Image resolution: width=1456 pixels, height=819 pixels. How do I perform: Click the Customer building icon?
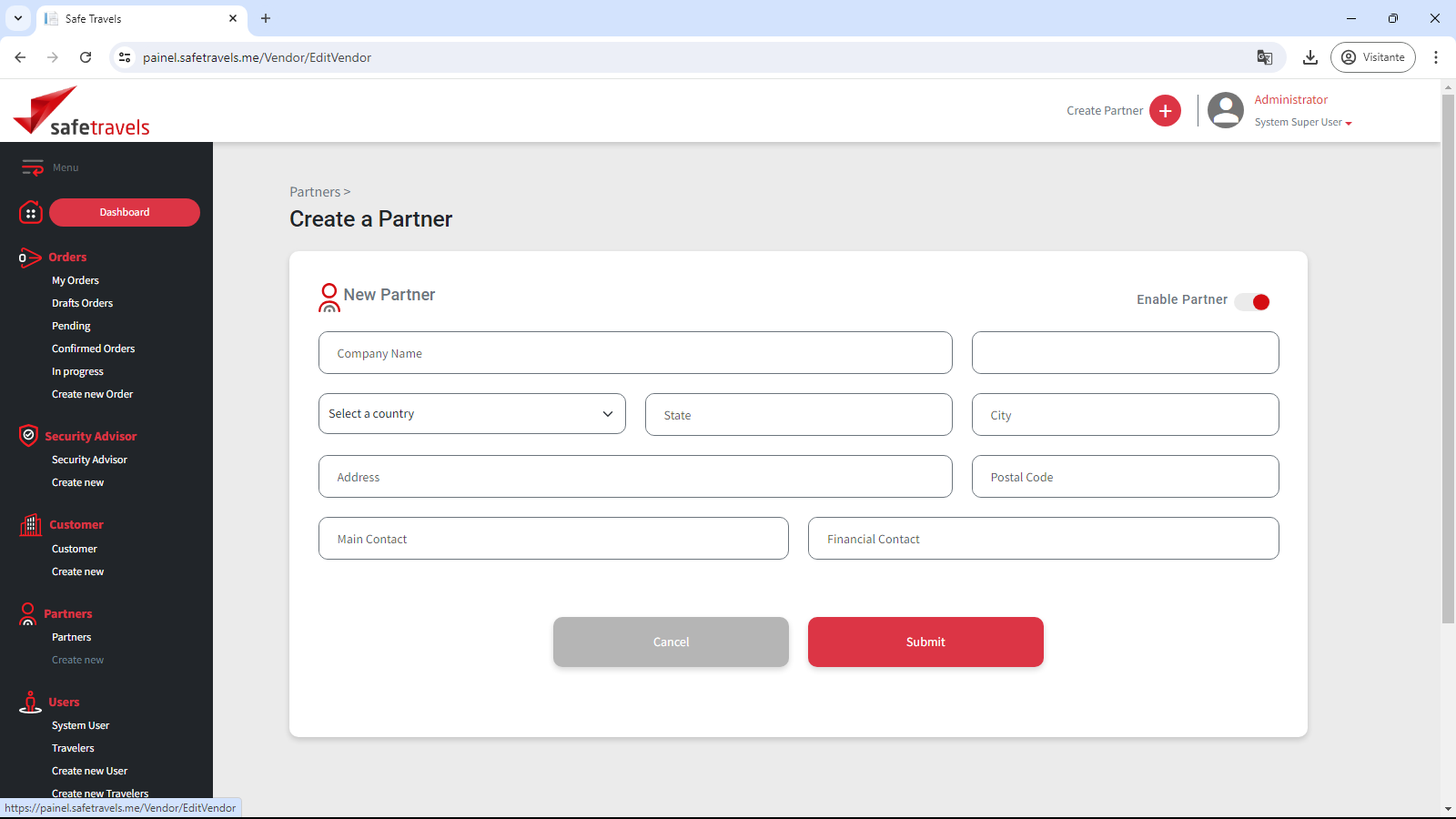click(x=31, y=525)
